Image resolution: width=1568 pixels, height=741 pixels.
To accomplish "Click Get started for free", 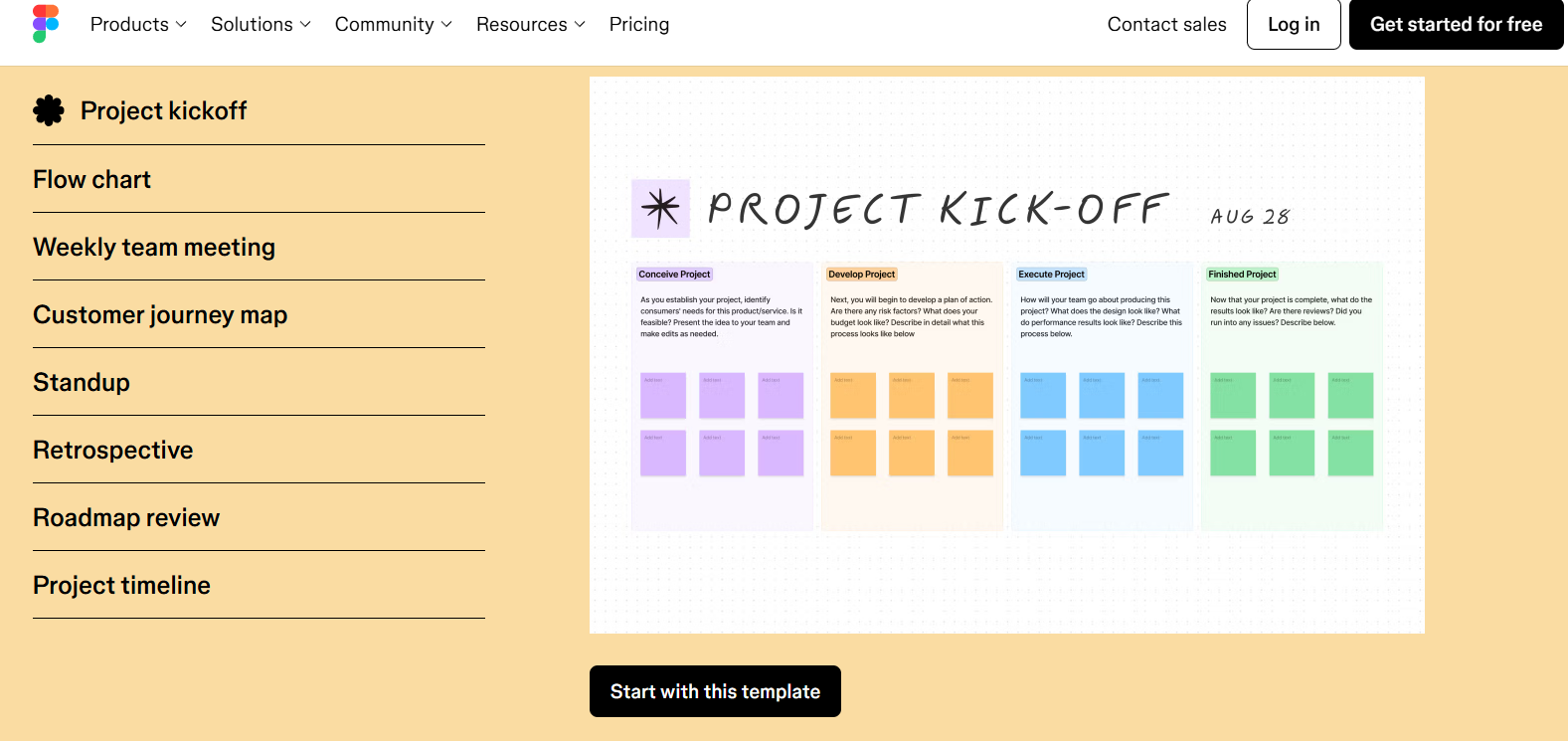I will click(1456, 24).
